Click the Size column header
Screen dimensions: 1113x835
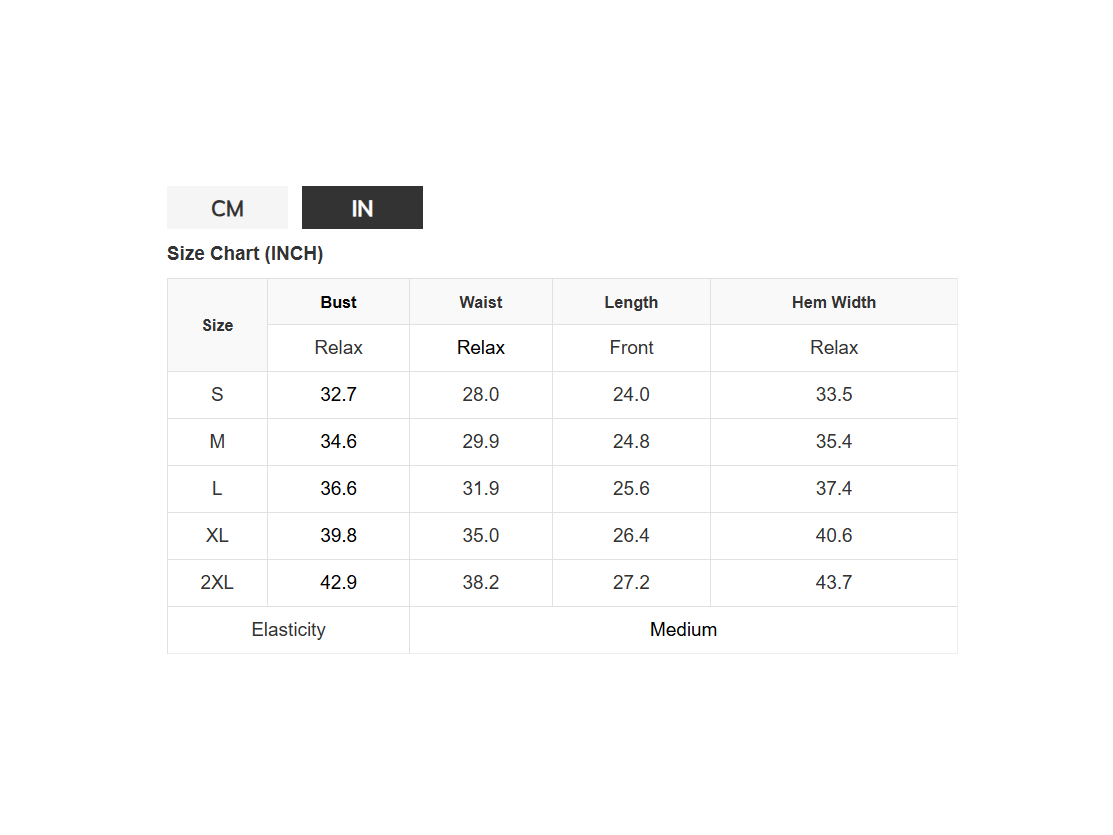click(x=217, y=325)
